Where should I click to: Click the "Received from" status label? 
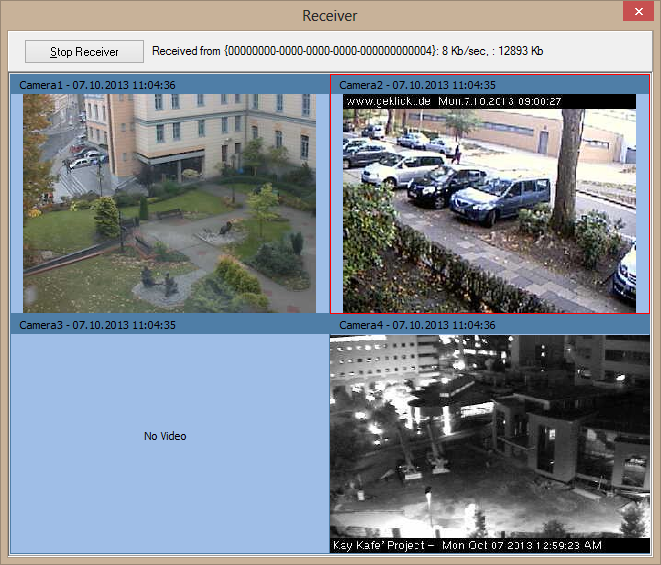pos(187,51)
